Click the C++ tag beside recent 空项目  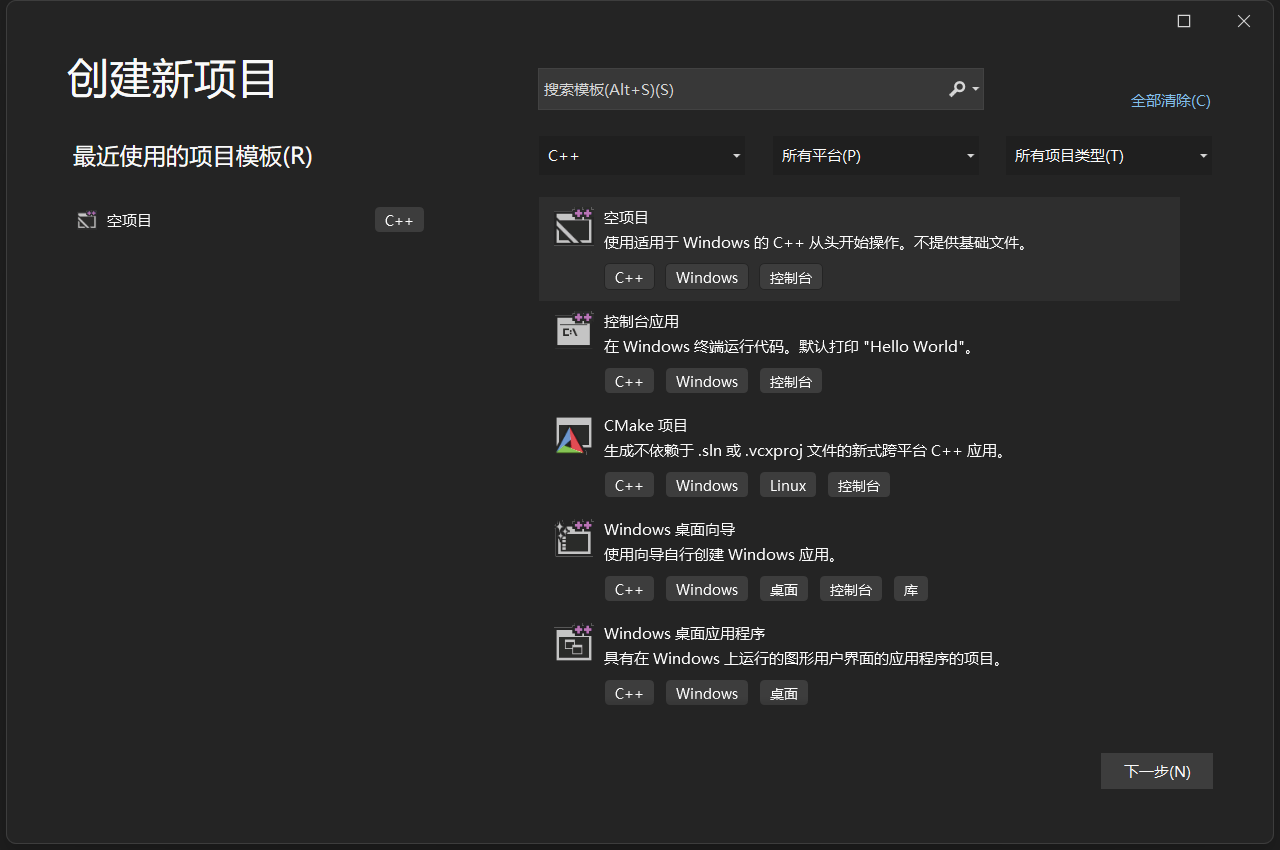pos(399,220)
